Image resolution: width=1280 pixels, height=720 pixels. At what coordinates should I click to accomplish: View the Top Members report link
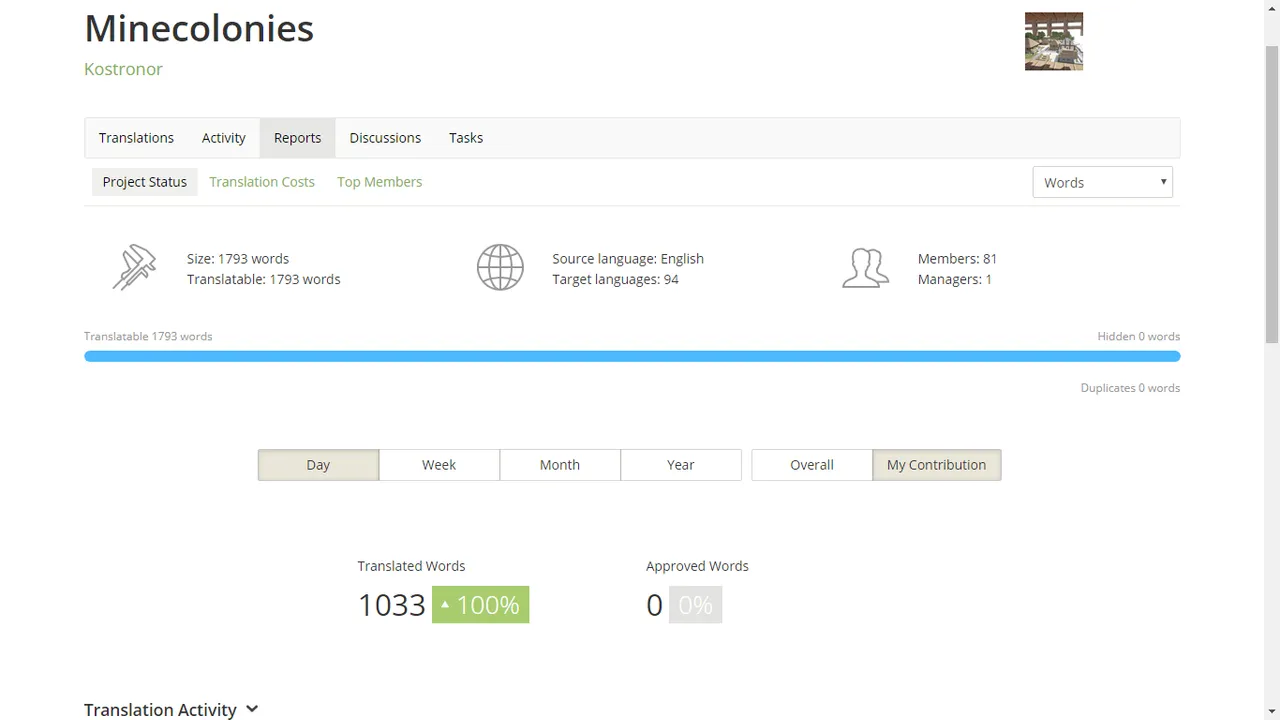[x=380, y=182]
